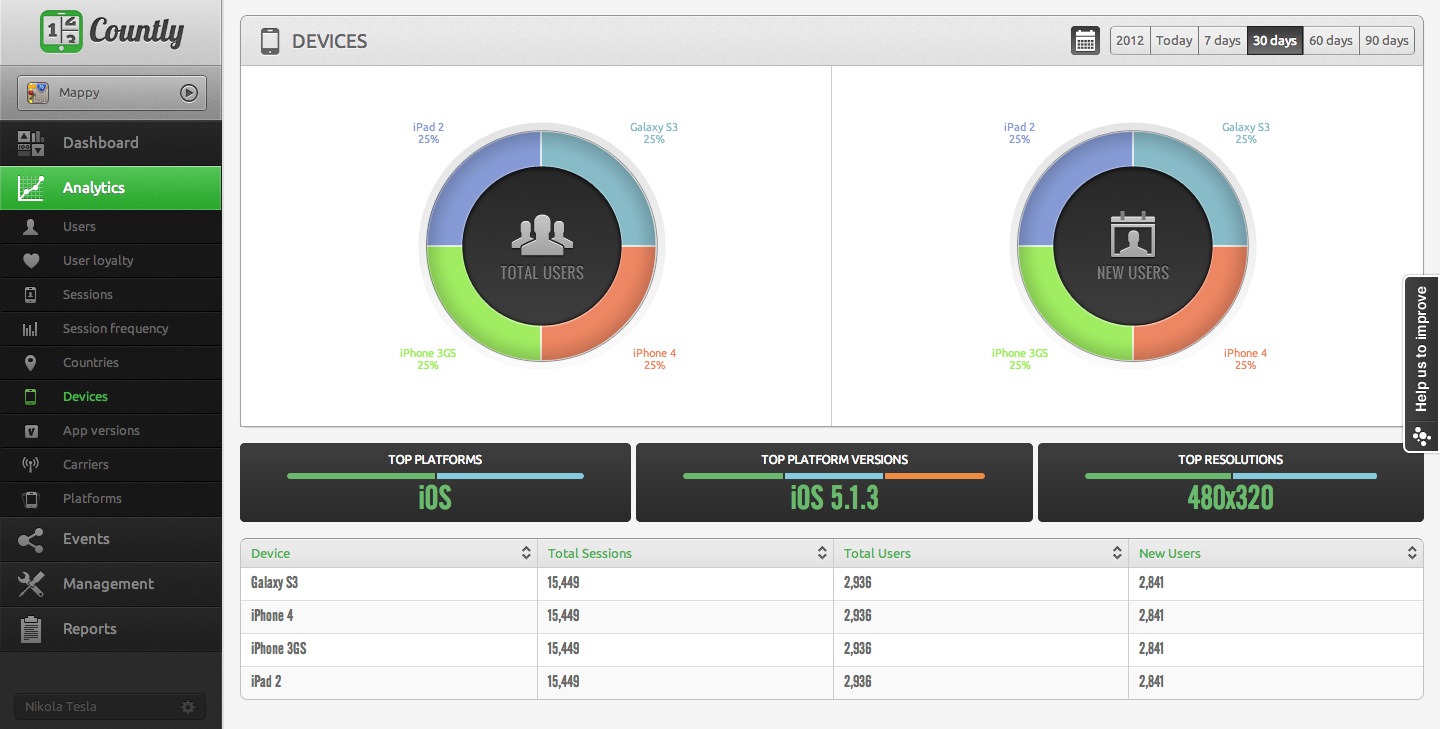Click the Users person icon

pos(31,227)
